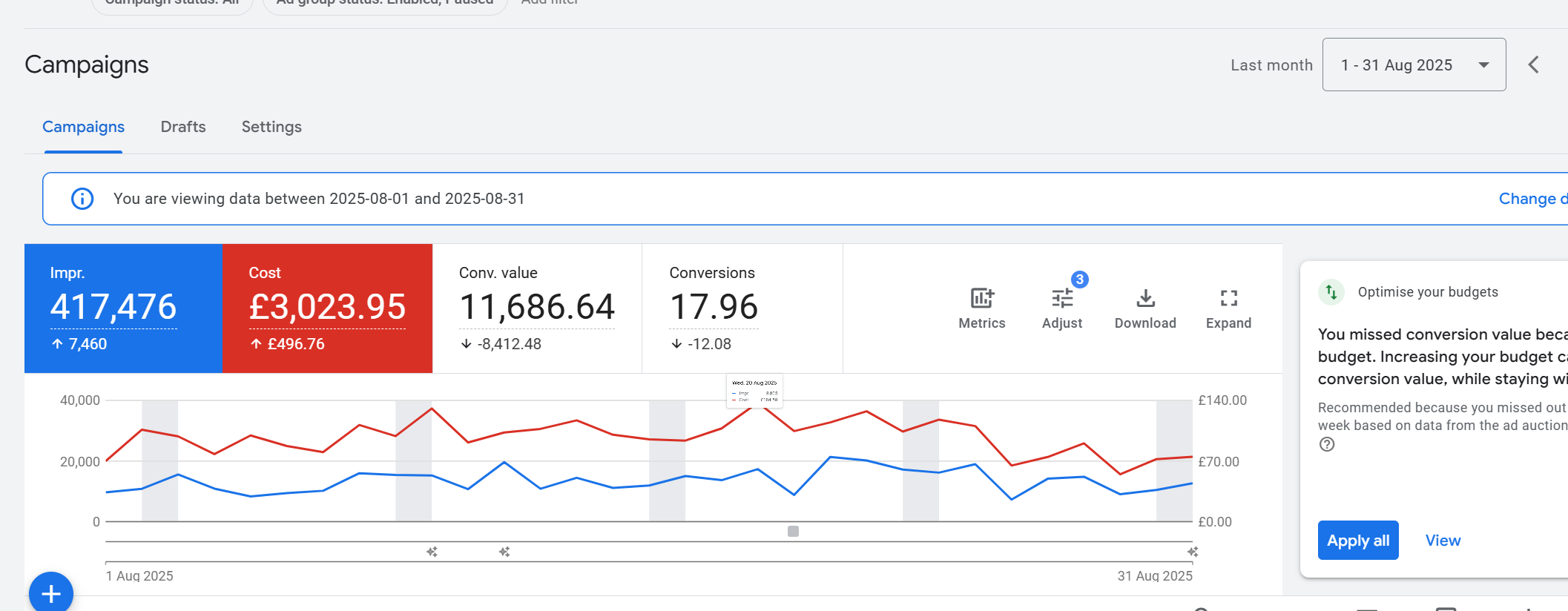
Task: Click the Optimise your budgets arrows icon
Action: tap(1331, 292)
